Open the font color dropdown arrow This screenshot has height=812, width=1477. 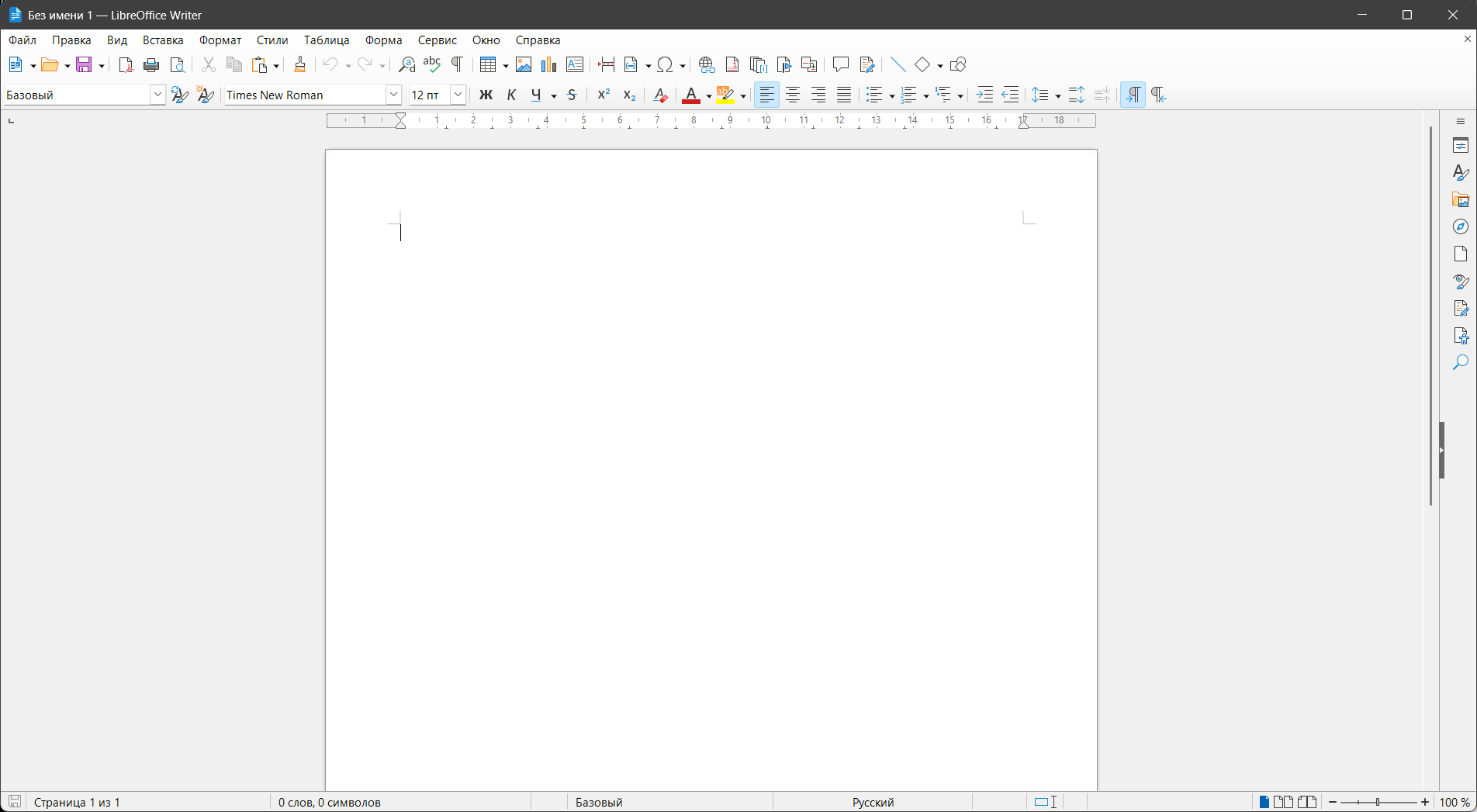[708, 96]
